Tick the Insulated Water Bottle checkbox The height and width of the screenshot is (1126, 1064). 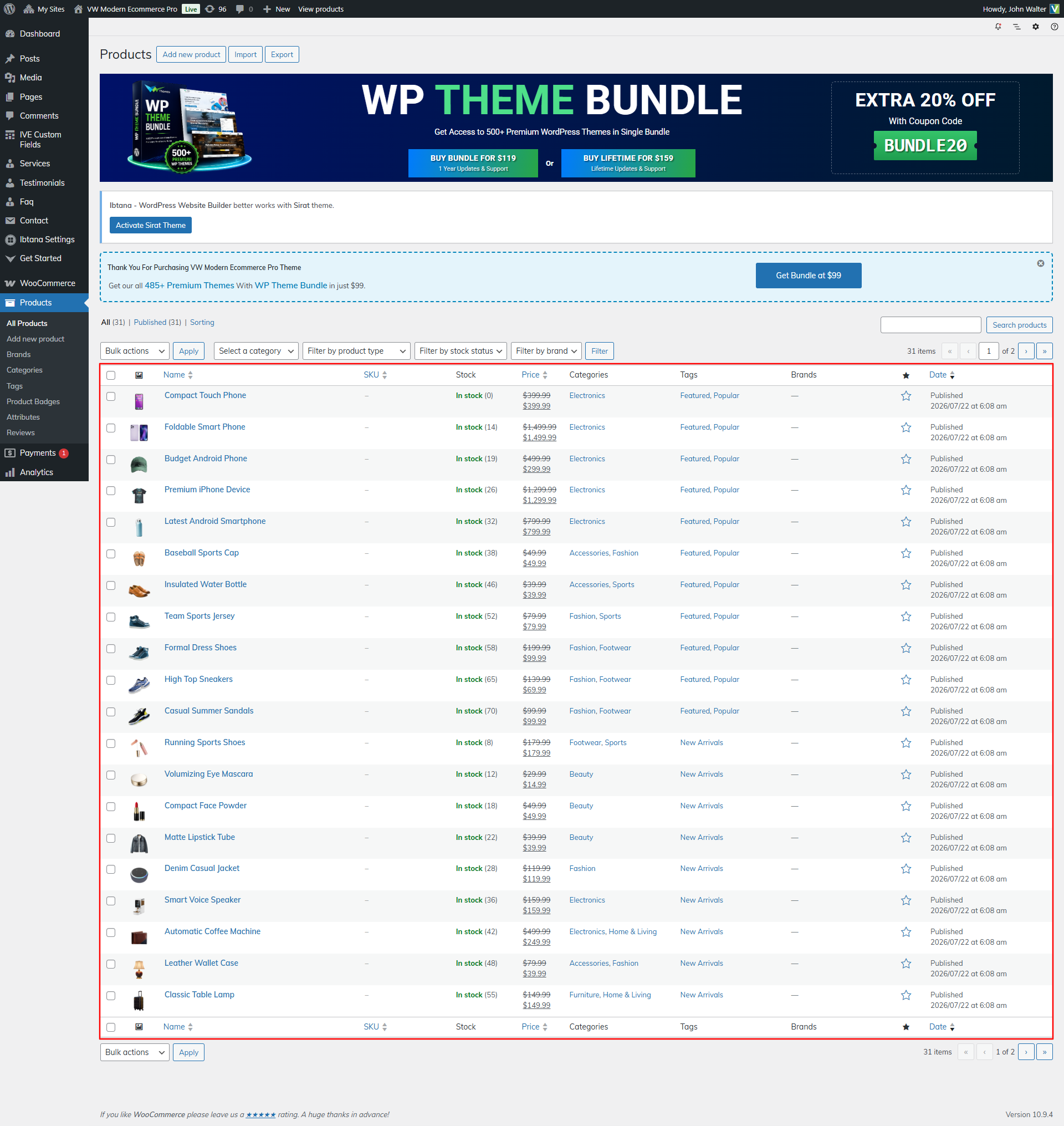(111, 585)
